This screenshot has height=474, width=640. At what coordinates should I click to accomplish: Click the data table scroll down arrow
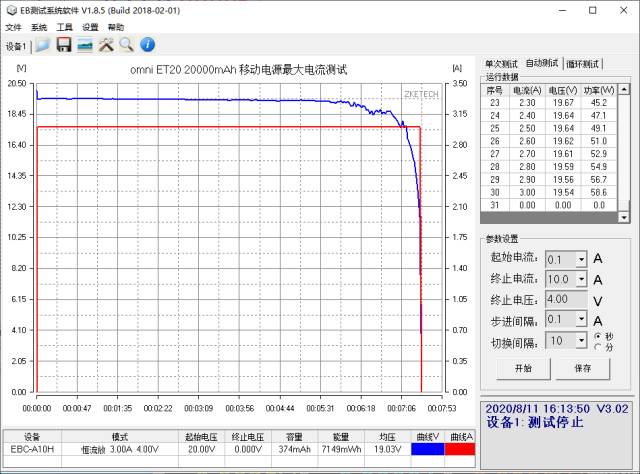click(x=624, y=218)
